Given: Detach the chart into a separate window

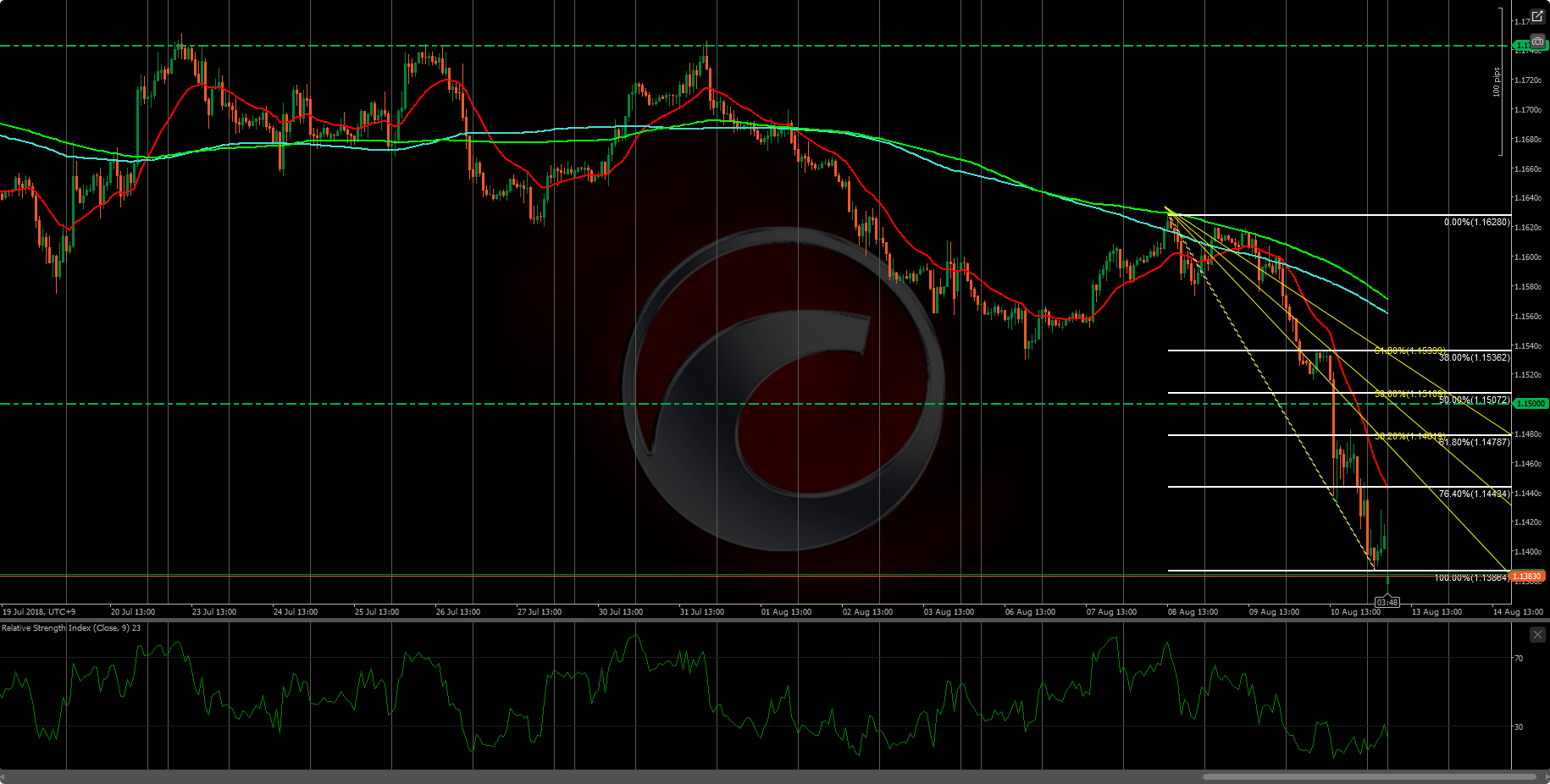Looking at the screenshot, I should click(x=1537, y=16).
